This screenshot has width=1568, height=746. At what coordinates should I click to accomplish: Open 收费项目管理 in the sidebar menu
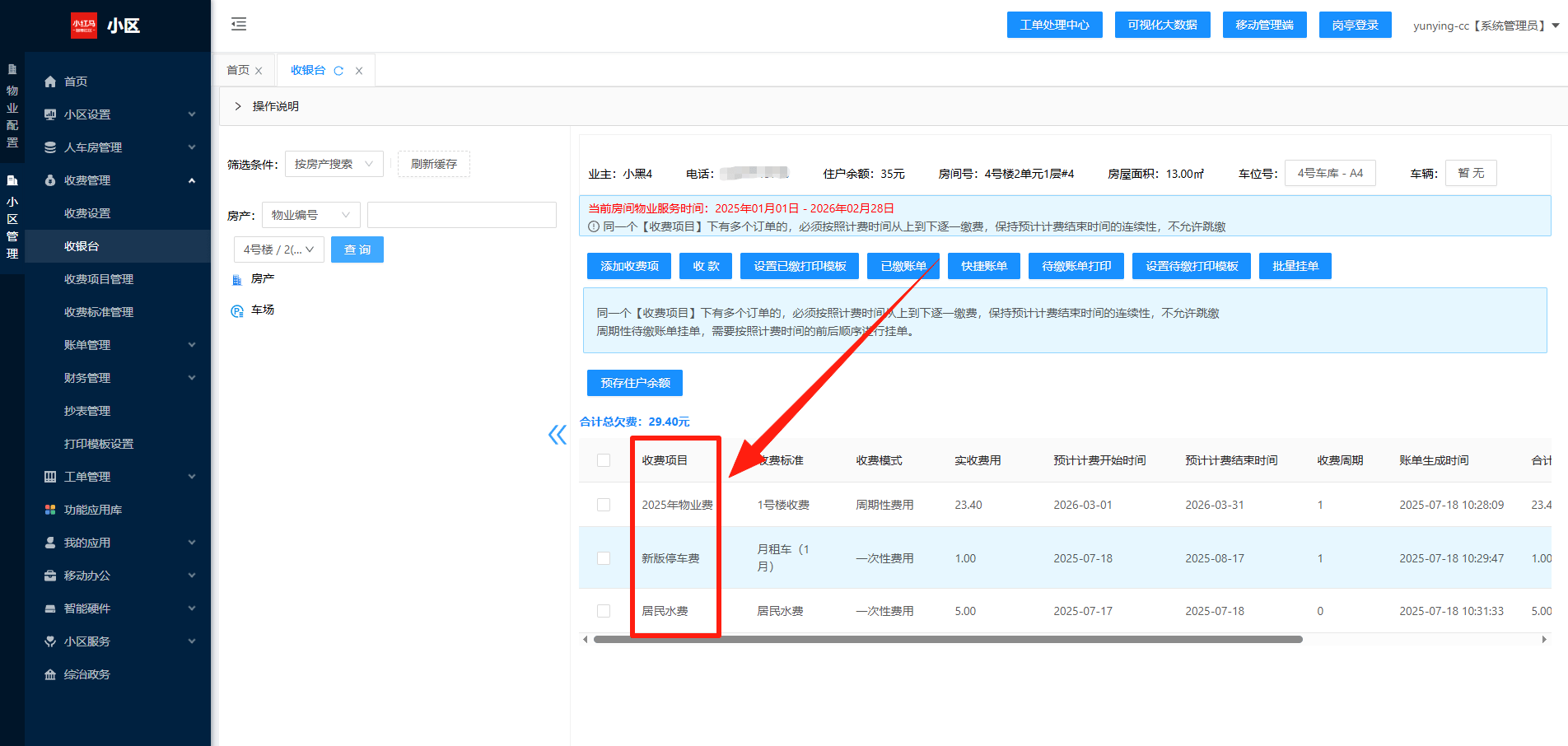coord(99,279)
